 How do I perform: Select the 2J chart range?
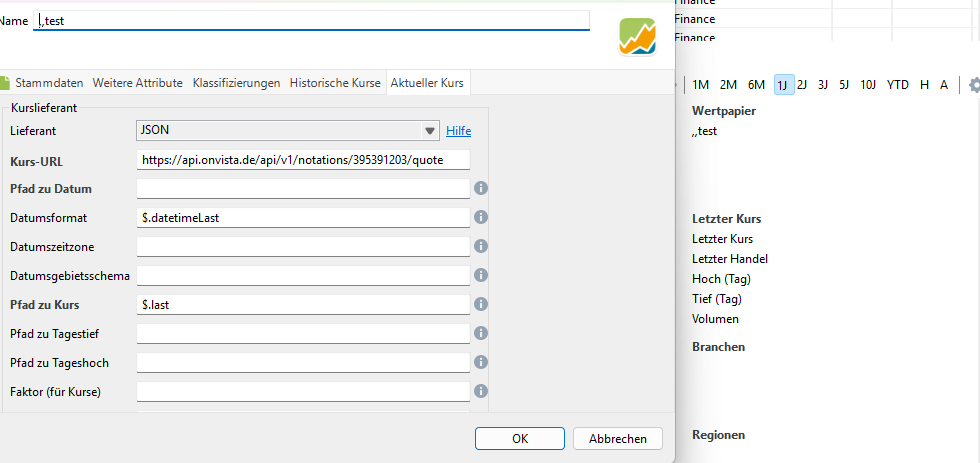click(802, 85)
